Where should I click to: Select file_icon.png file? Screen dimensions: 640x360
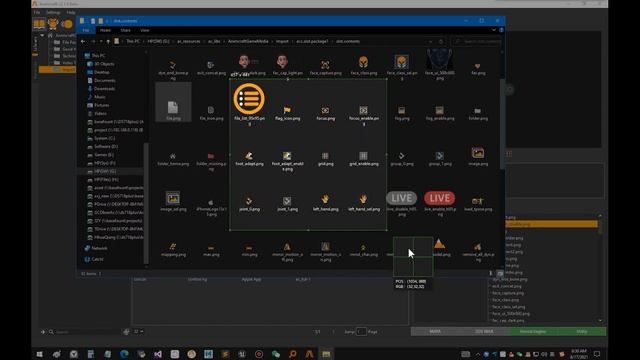point(211,113)
